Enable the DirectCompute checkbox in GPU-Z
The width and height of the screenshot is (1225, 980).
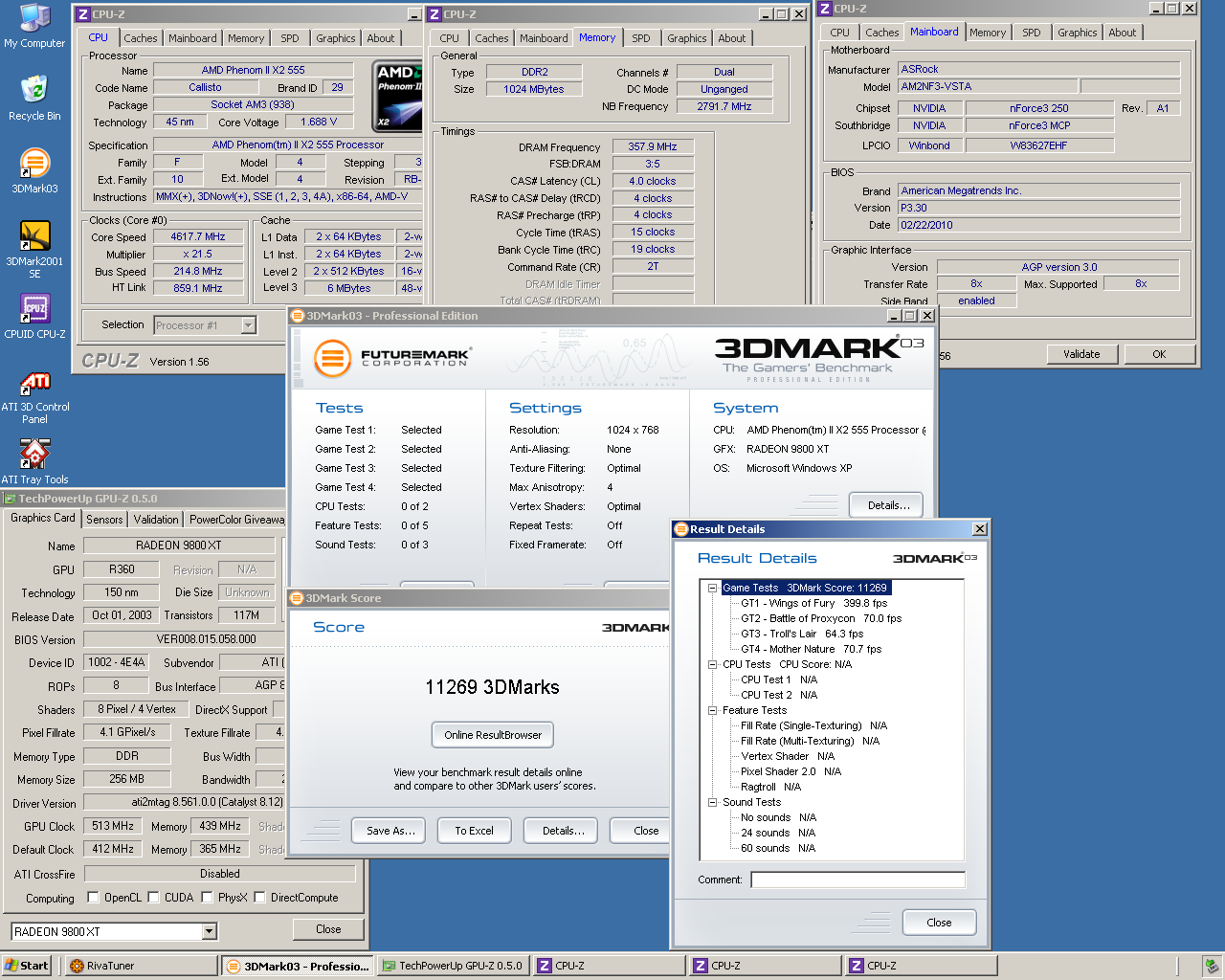click(259, 898)
